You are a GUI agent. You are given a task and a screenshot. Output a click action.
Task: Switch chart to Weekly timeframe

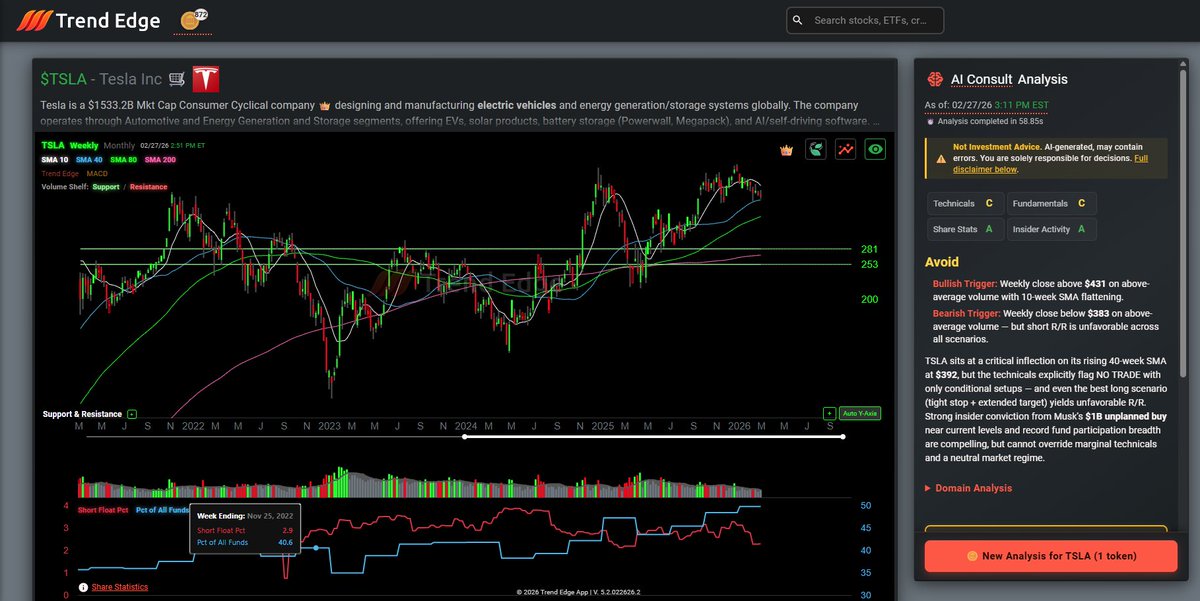coord(84,146)
